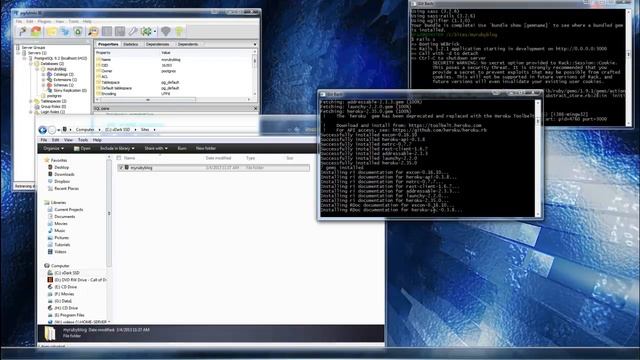640x360 pixels.
Task: Switch to pgAdmin's Dependents tab
Action: (x=187, y=44)
